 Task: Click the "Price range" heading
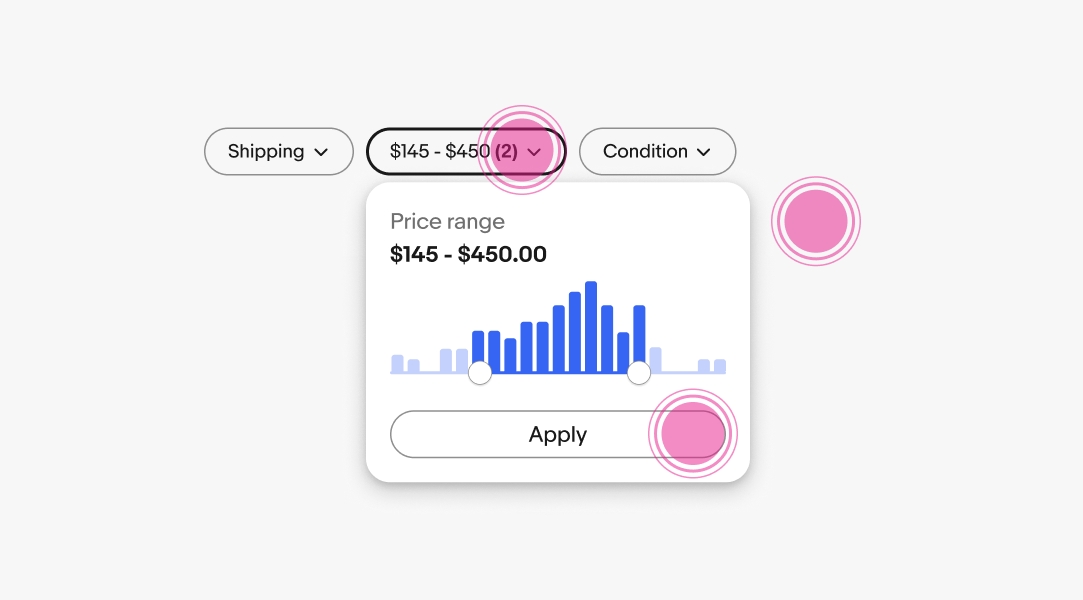[x=447, y=222]
